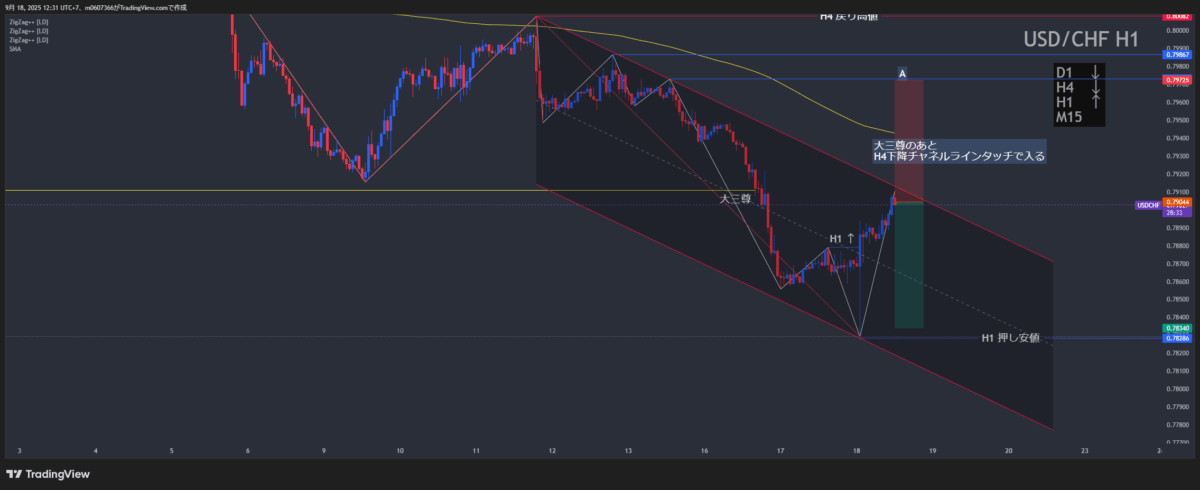Click the blue 0.78286 price label

tap(1175, 338)
